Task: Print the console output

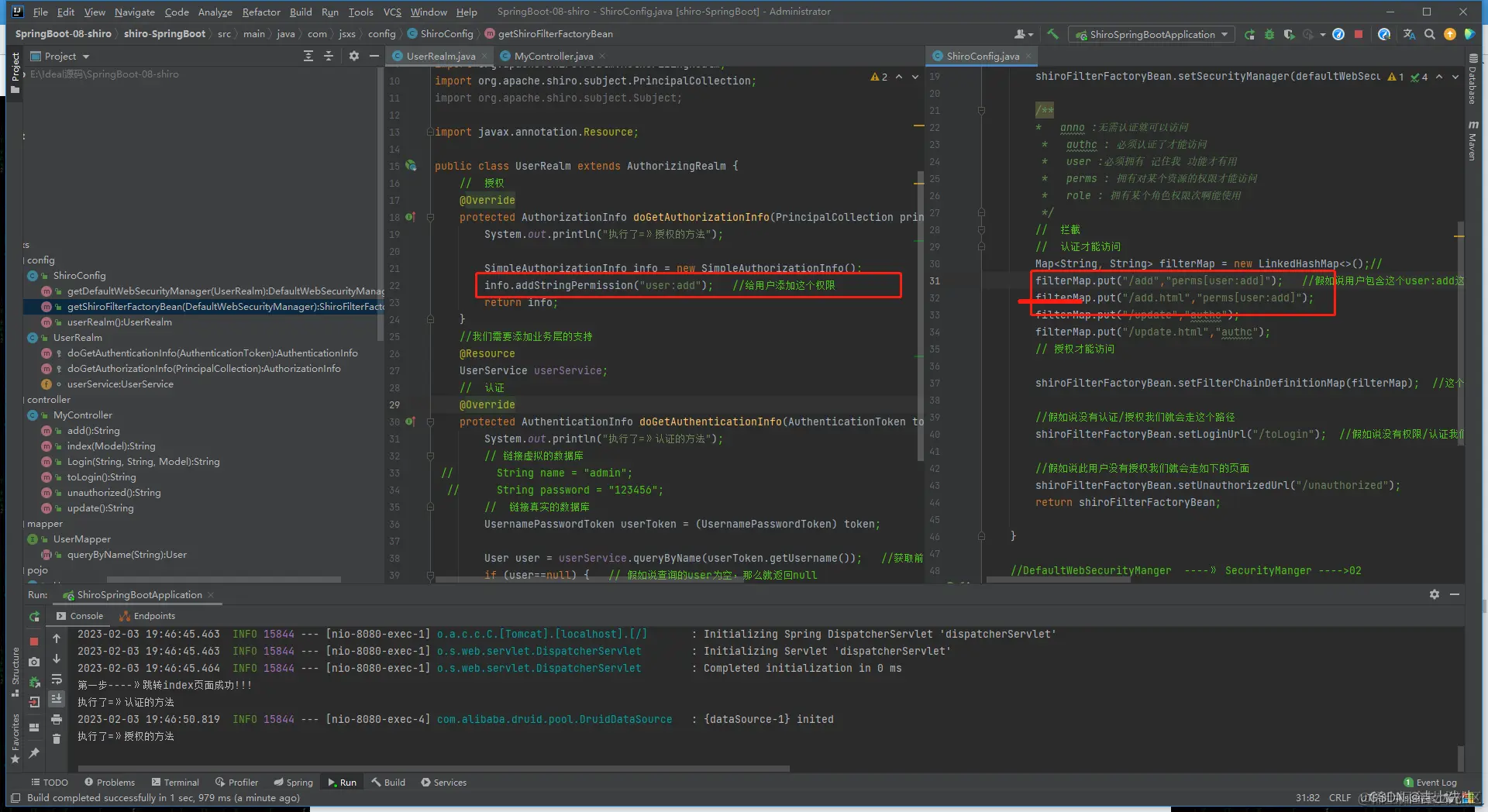Action: 57,719
